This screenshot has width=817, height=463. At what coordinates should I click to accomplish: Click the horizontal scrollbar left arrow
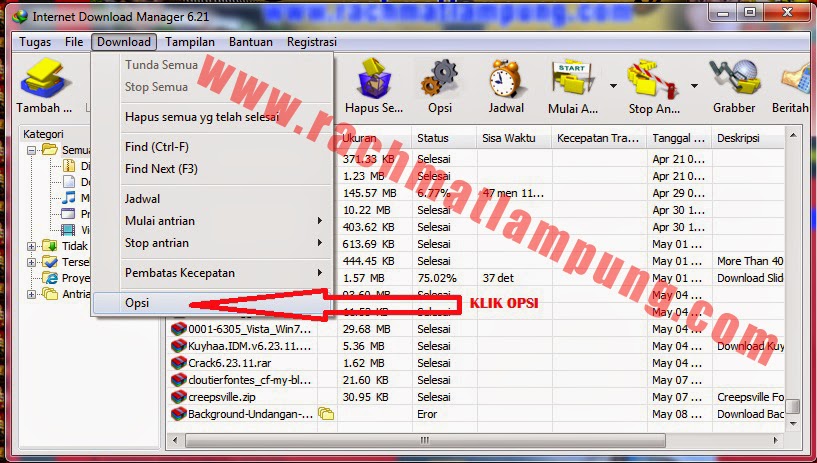pyautogui.click(x=175, y=441)
